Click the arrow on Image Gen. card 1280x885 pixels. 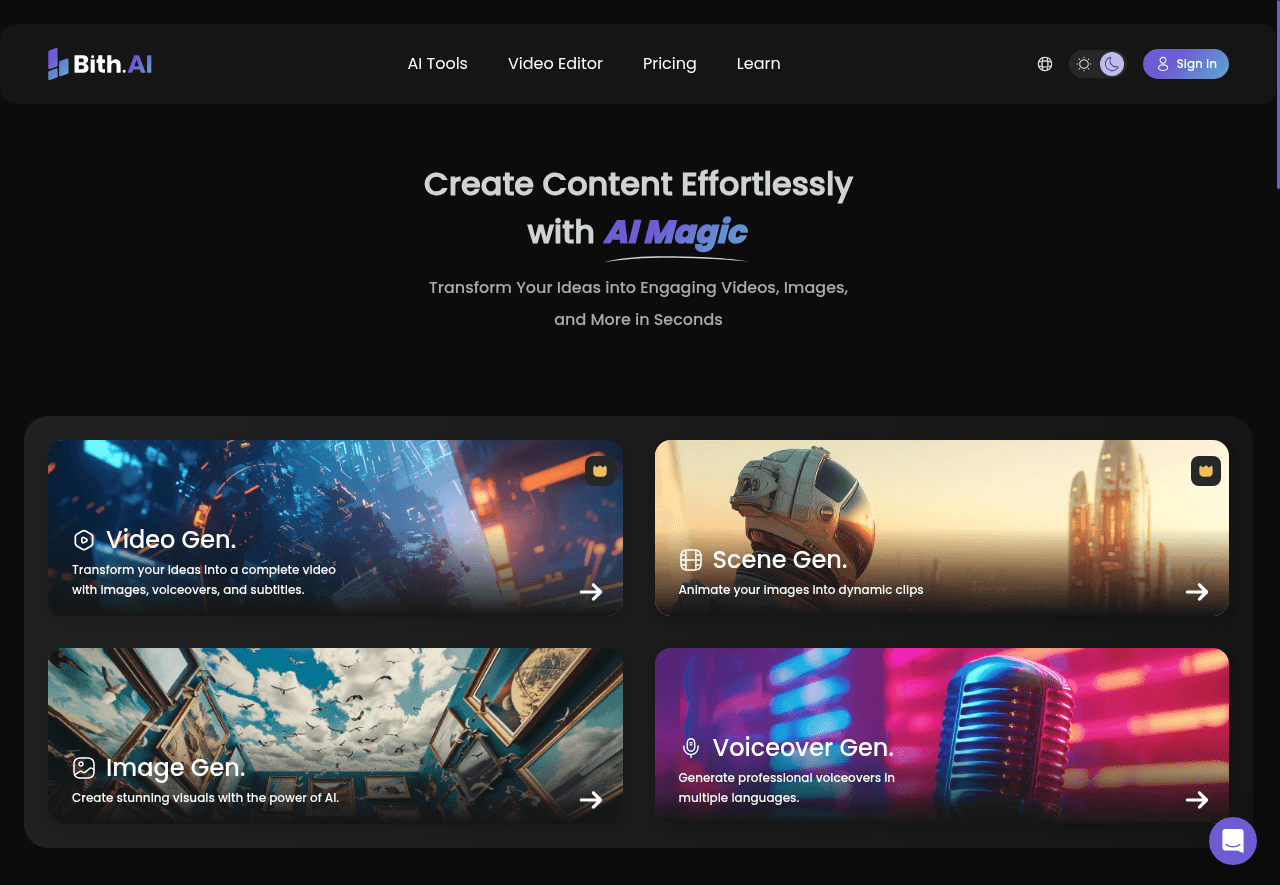(591, 800)
